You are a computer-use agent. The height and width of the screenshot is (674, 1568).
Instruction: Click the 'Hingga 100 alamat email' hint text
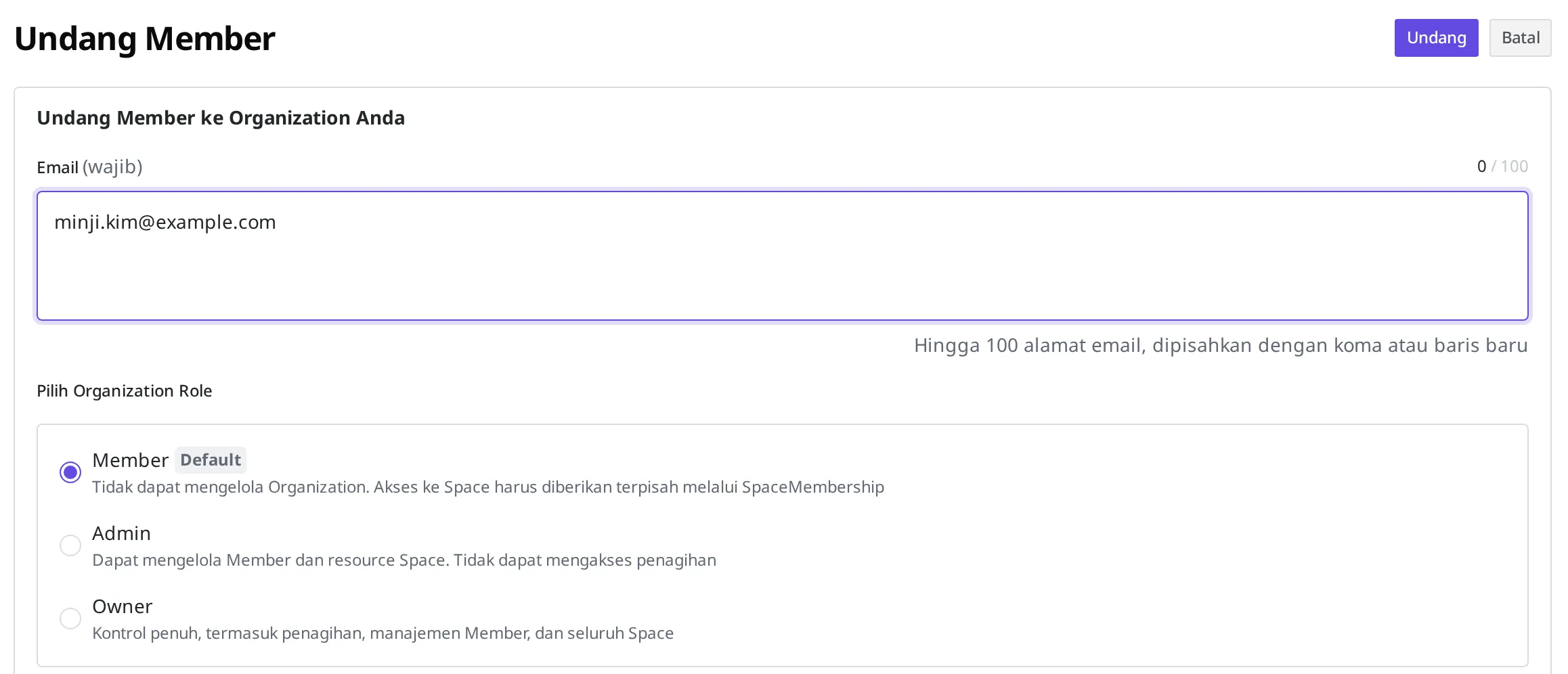pyautogui.click(x=1221, y=345)
